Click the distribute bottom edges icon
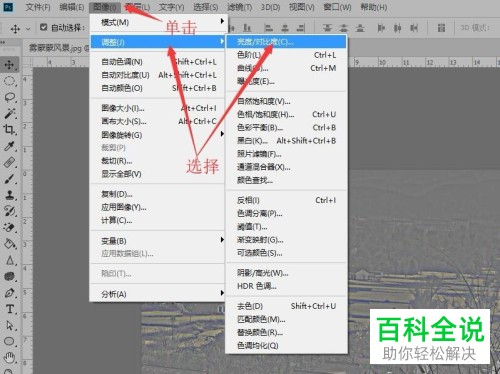Image resolution: width=500 pixels, height=374 pixels. [360, 28]
